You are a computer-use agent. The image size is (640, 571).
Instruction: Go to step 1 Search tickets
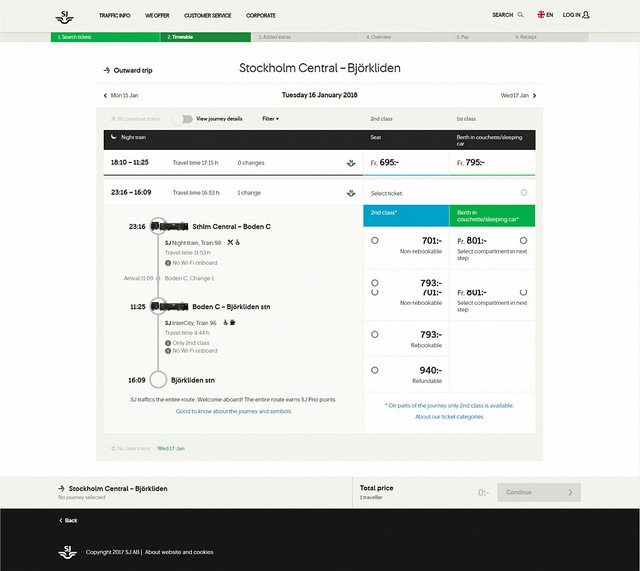pyautogui.click(x=105, y=37)
